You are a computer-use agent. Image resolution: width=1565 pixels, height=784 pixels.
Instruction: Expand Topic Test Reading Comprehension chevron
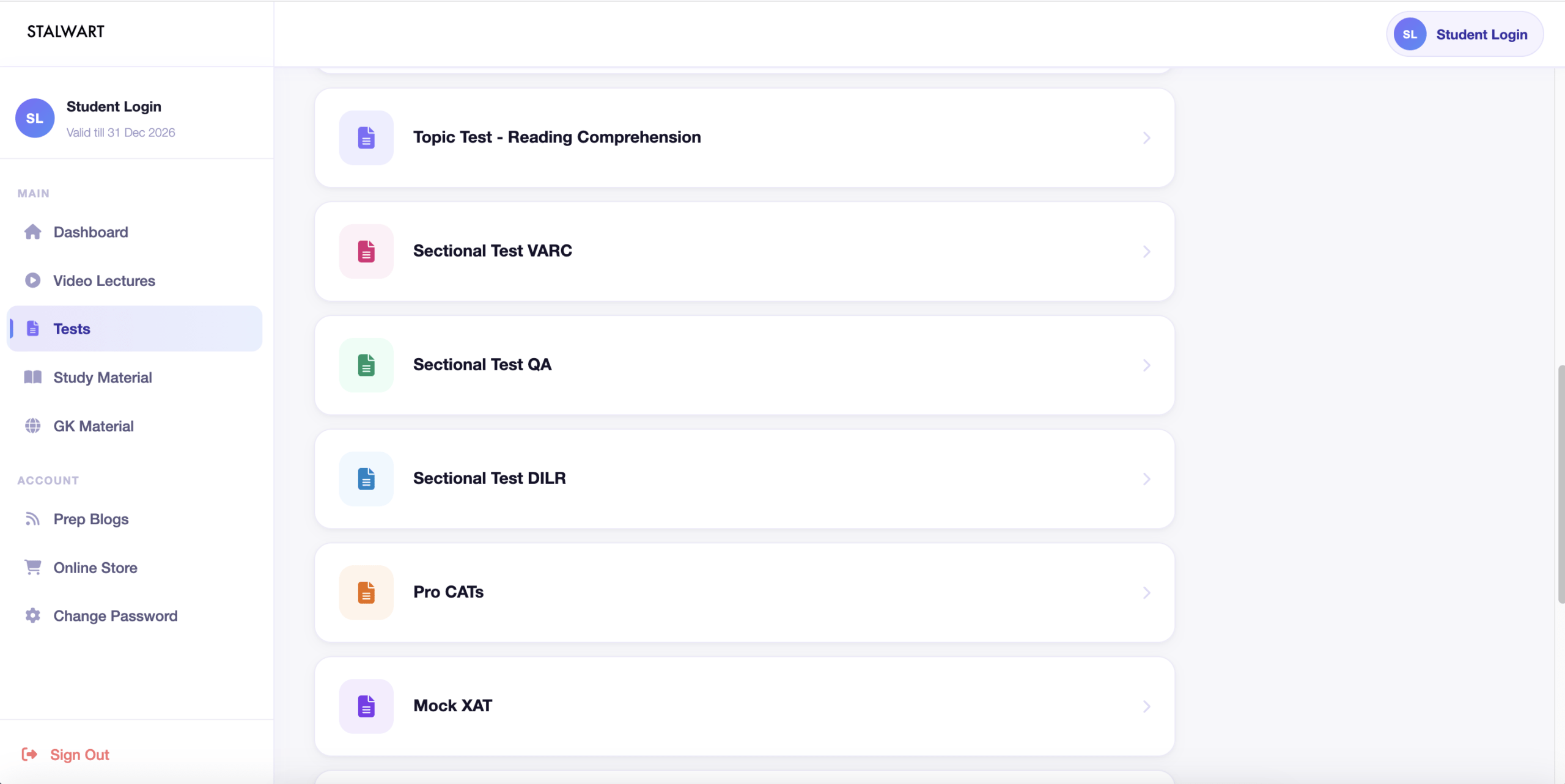coord(1147,138)
